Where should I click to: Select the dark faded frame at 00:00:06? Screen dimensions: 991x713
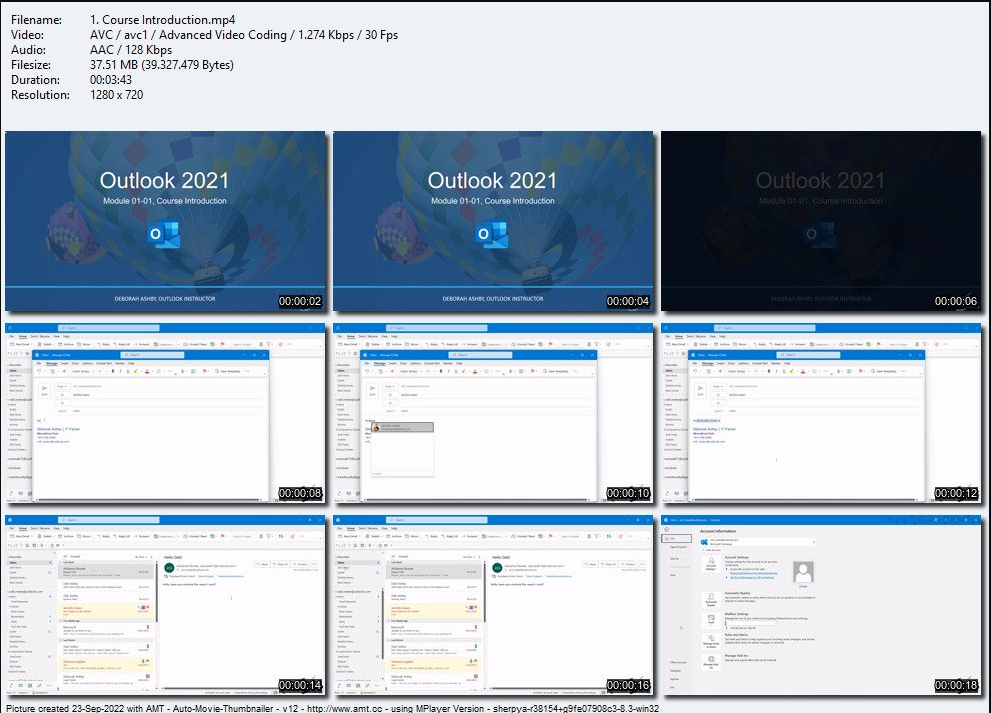(821, 221)
